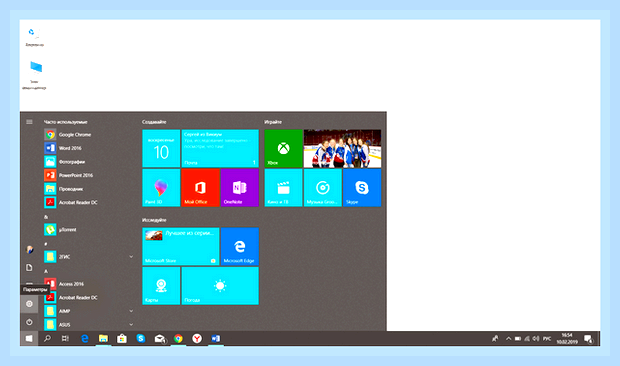This screenshot has height=366, width=620.
Task: Open Task View on the taskbar
Action: pos(65,339)
